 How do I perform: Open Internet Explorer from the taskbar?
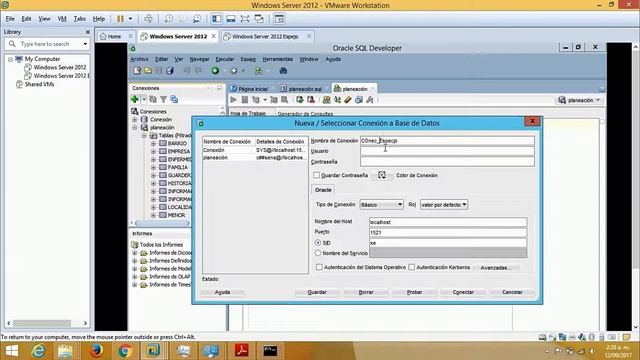tap(38, 351)
